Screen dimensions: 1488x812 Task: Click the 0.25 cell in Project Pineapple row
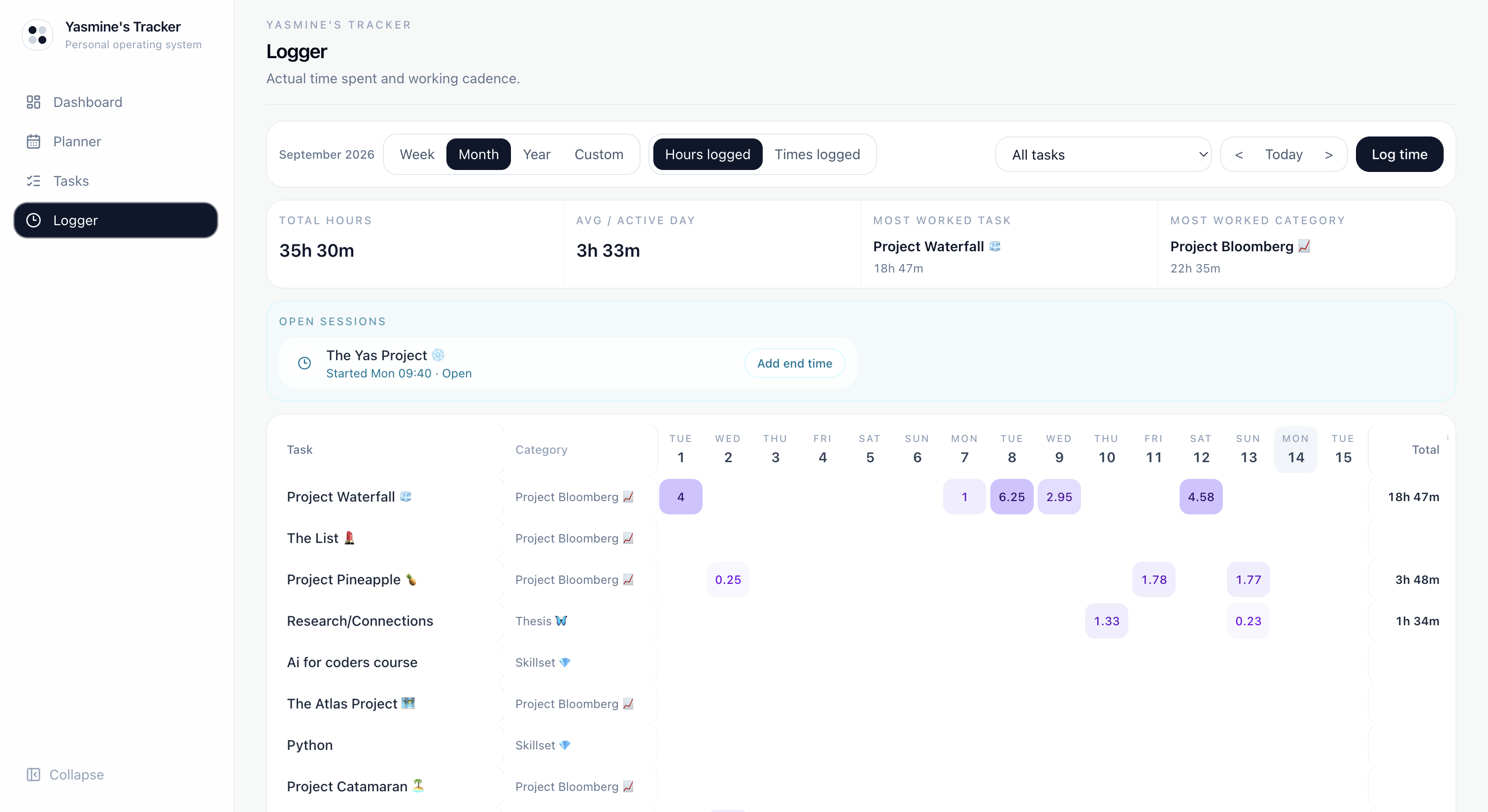pos(728,579)
